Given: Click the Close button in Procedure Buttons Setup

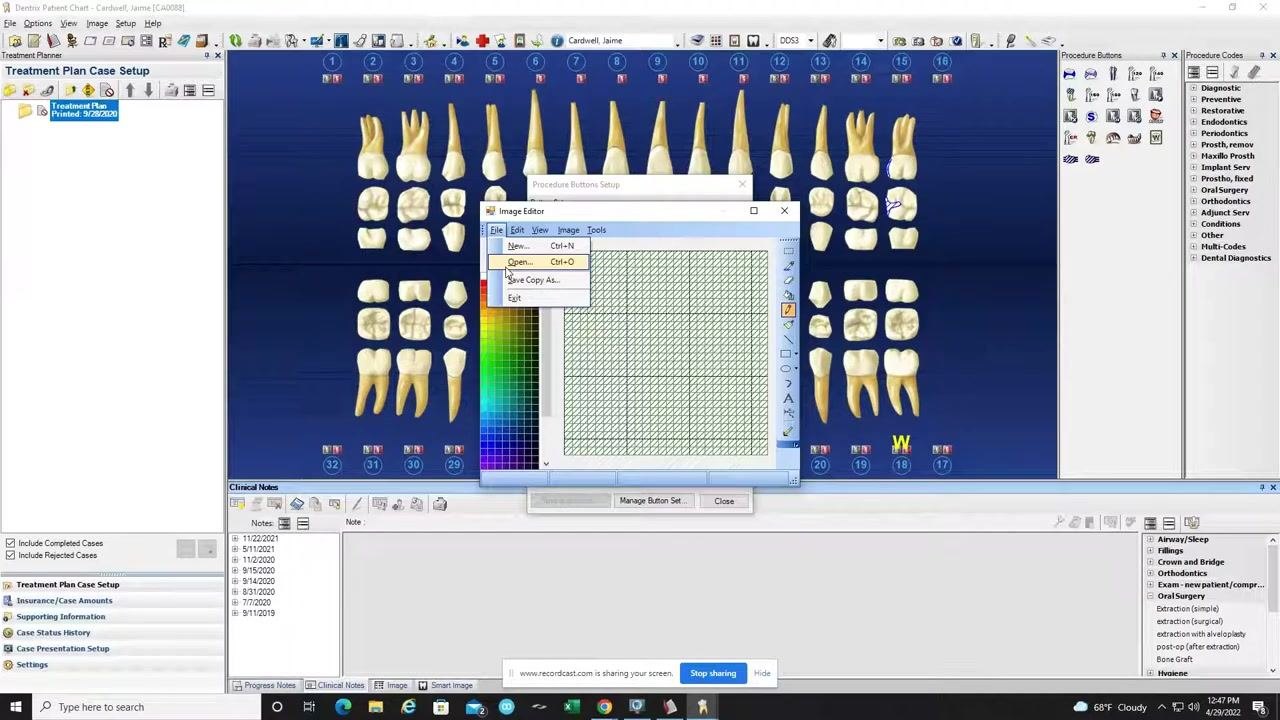Looking at the screenshot, I should pyautogui.click(x=724, y=501).
